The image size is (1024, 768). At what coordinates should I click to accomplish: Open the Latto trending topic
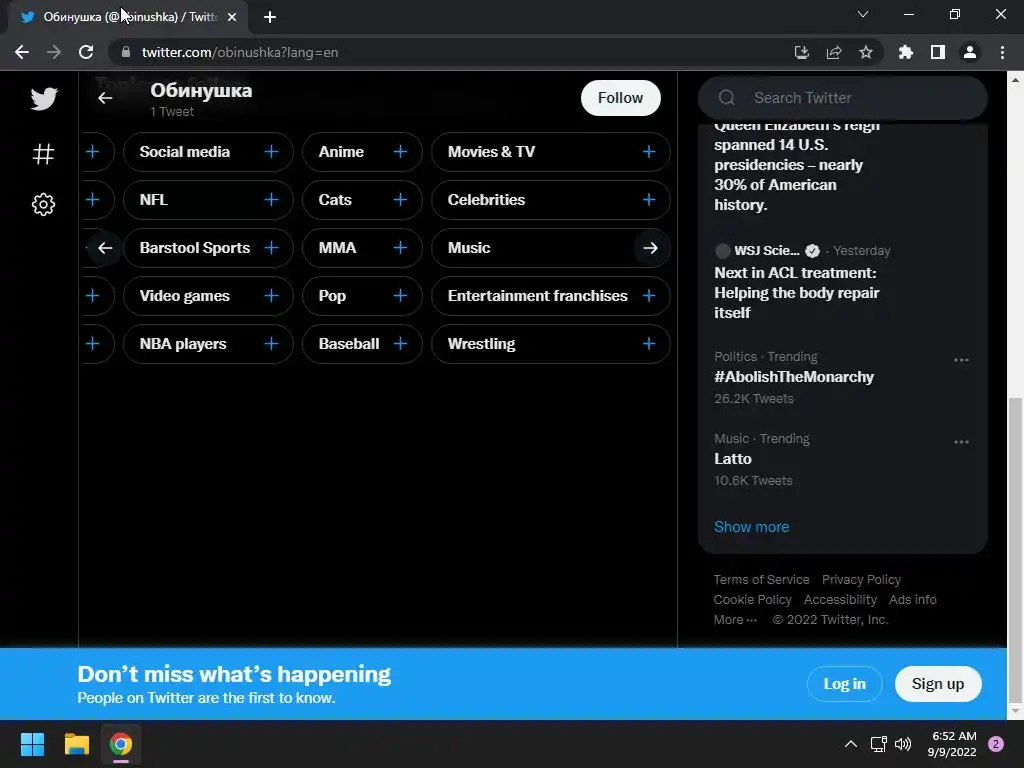[x=733, y=459]
